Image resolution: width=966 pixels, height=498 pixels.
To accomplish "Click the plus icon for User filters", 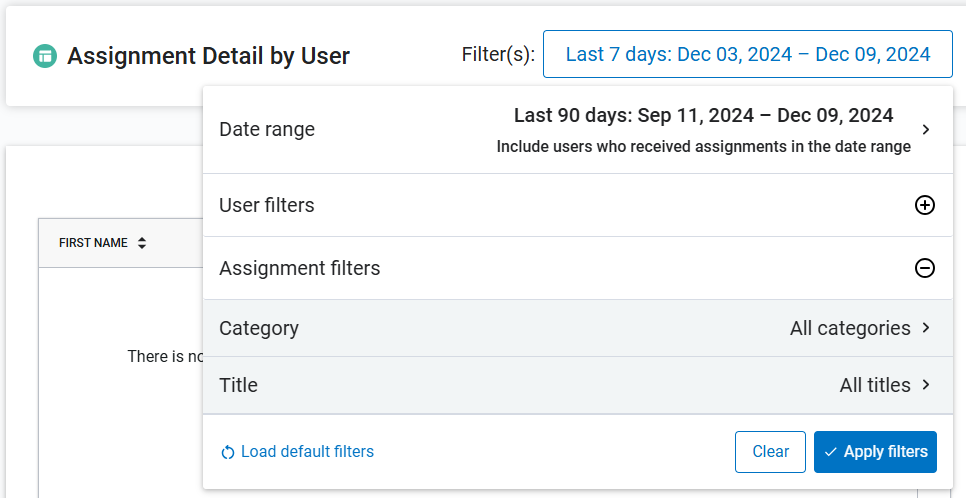I will point(925,205).
